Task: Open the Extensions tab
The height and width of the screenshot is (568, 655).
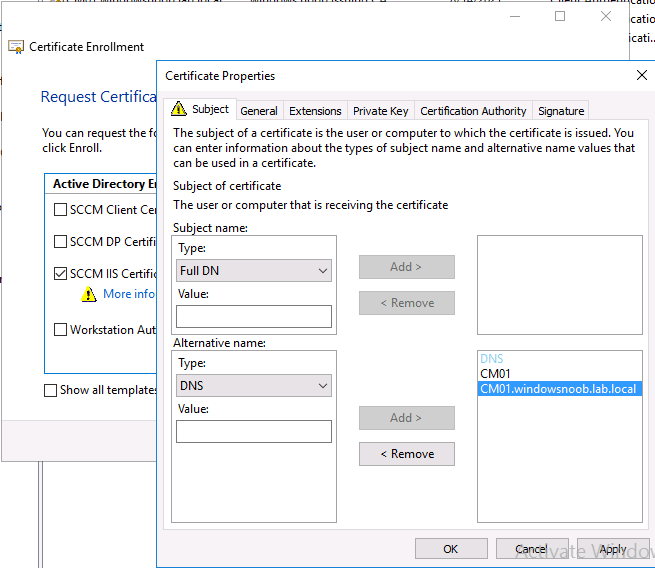Action: [315, 111]
